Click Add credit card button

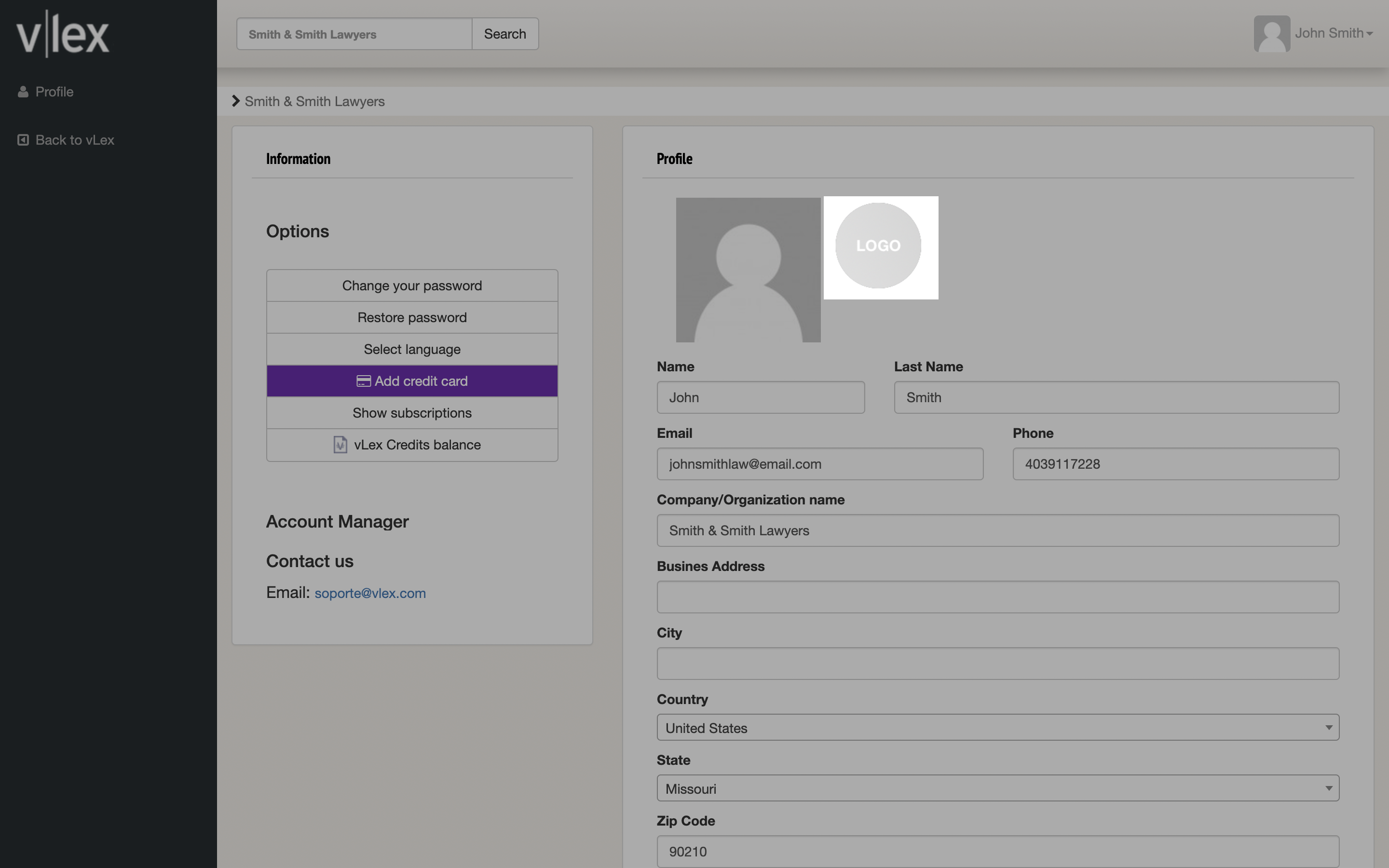pos(412,381)
